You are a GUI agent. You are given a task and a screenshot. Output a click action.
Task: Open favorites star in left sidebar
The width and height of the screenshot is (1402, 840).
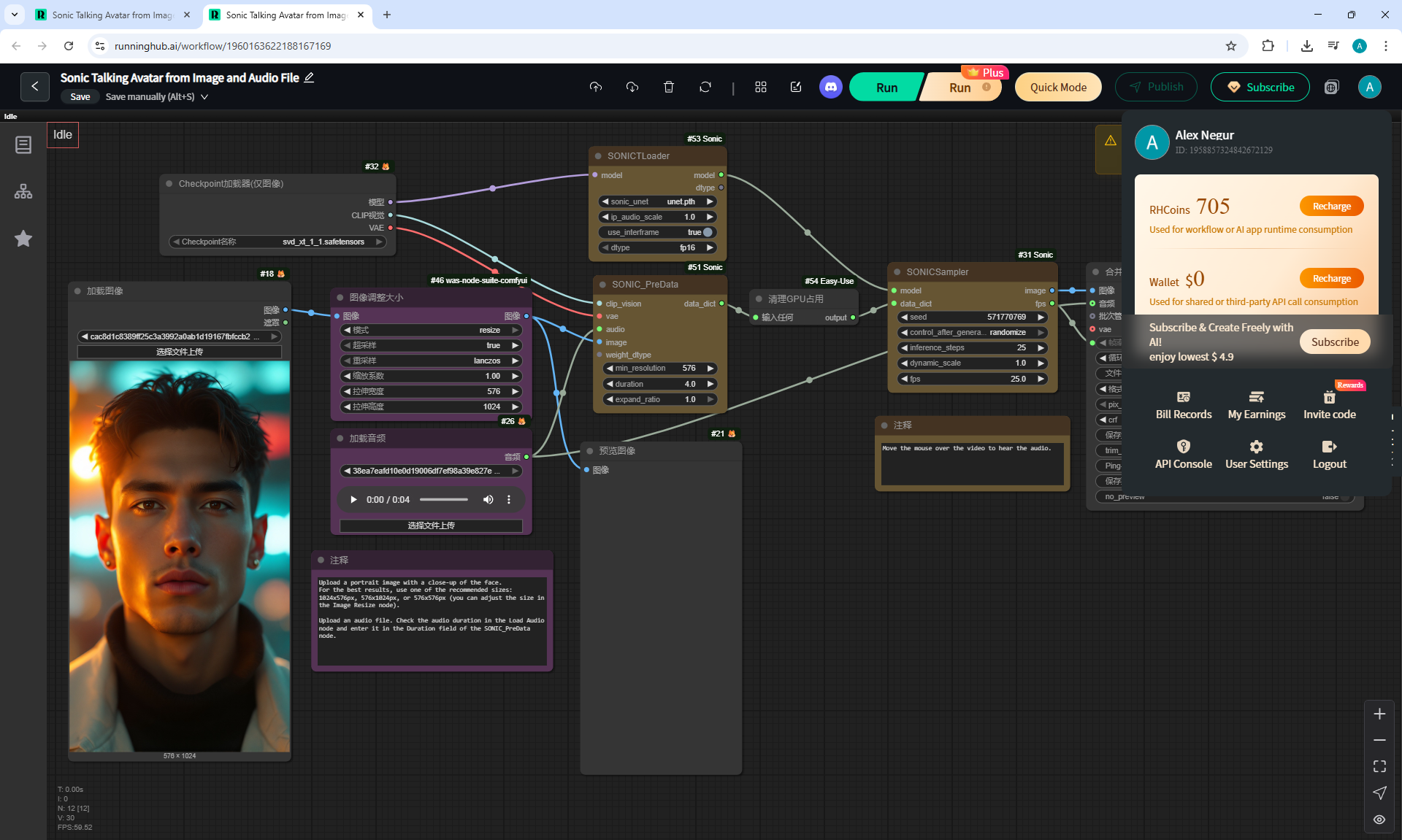click(23, 239)
